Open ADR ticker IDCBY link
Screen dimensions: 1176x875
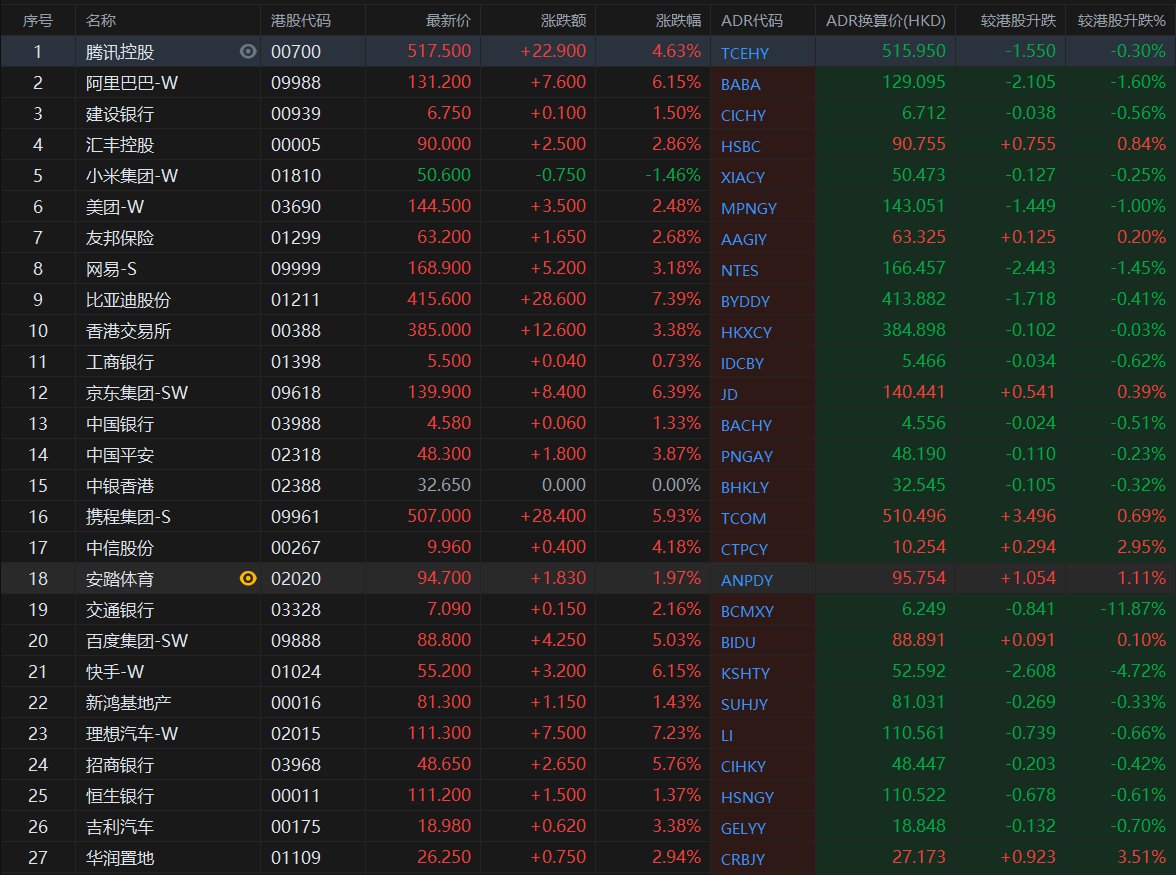click(x=742, y=364)
